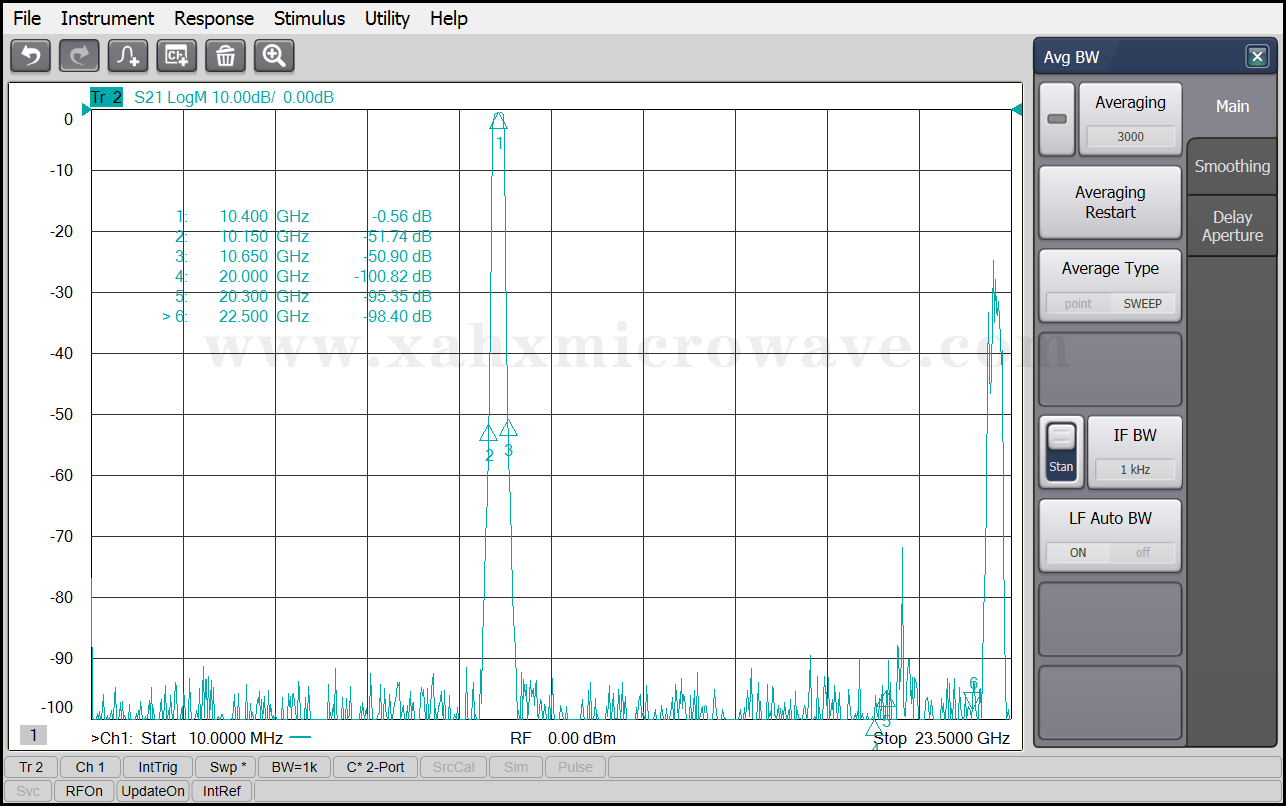This screenshot has width=1286, height=806.
Task: Select marker 6 near 22.5 GHz
Action: (973, 700)
